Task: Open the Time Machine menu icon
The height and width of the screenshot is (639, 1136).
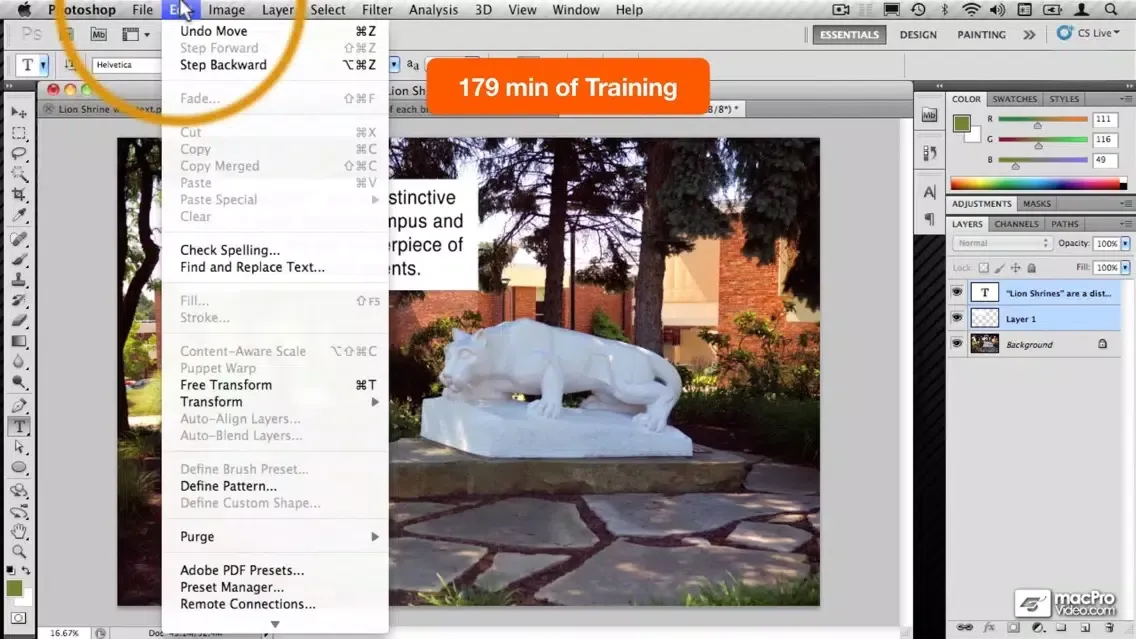Action: pos(918,9)
